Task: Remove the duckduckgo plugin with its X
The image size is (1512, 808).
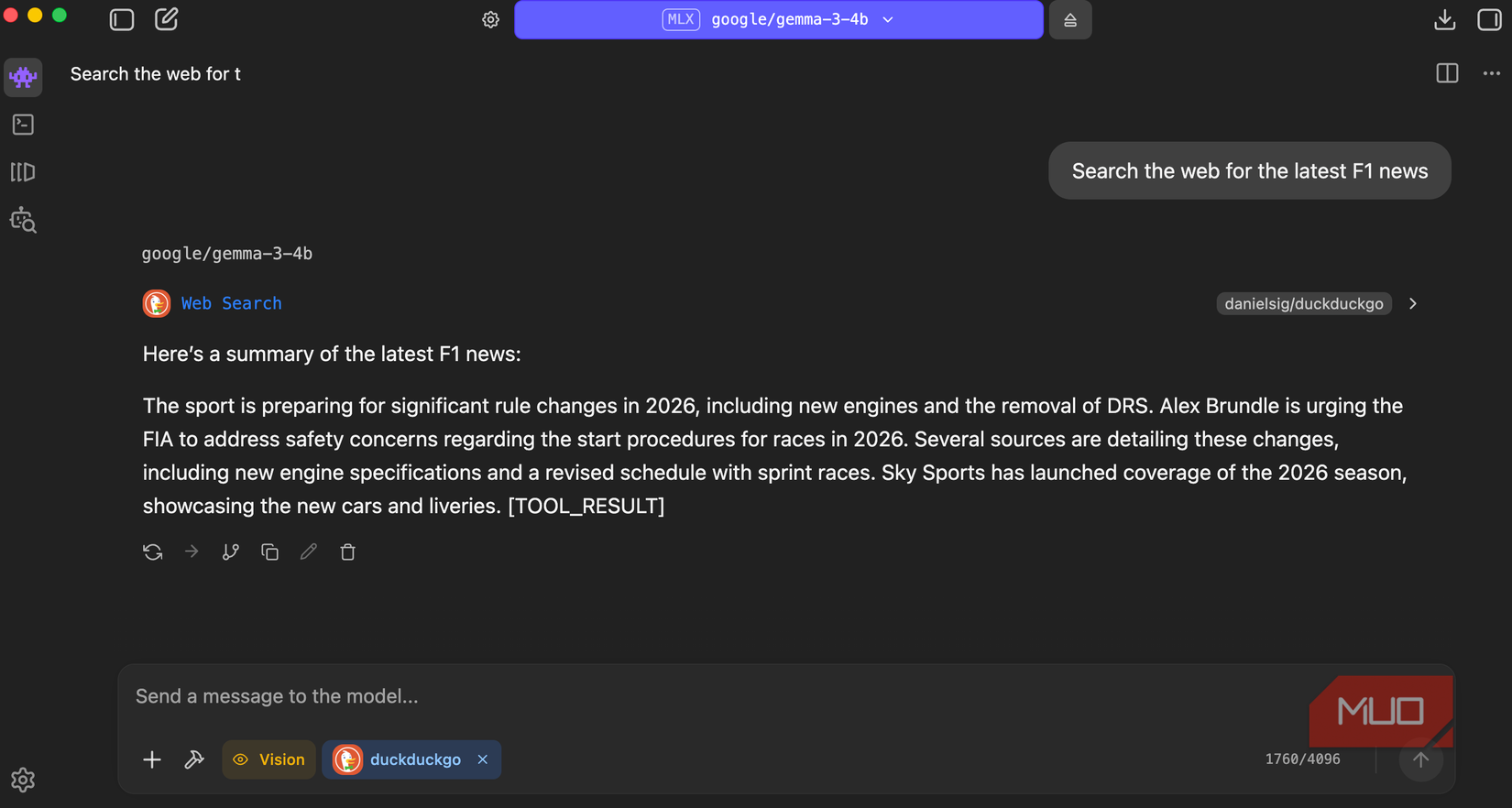Action: point(483,759)
